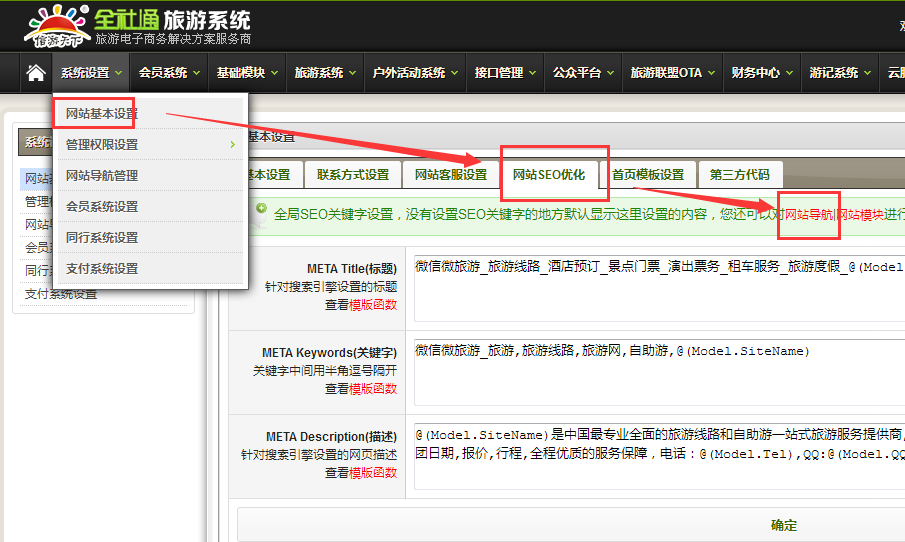Switch to the 网站SEO优化 tab
The image size is (905, 542).
click(x=549, y=174)
